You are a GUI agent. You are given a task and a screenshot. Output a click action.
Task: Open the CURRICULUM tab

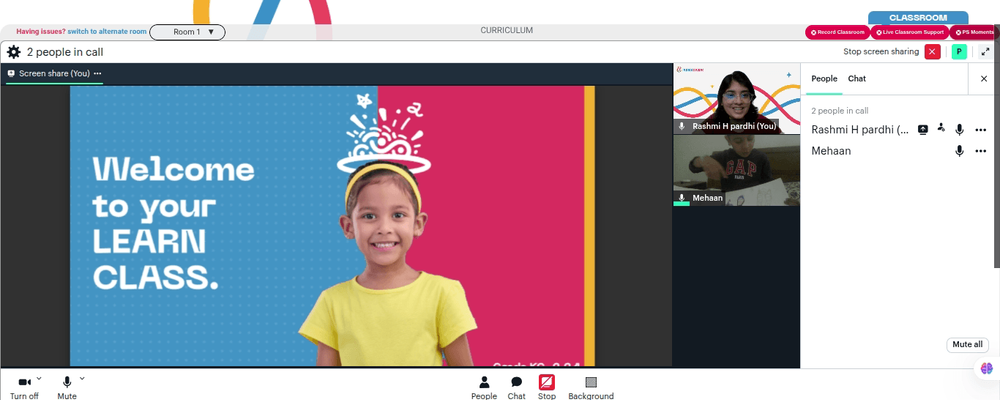point(506,31)
